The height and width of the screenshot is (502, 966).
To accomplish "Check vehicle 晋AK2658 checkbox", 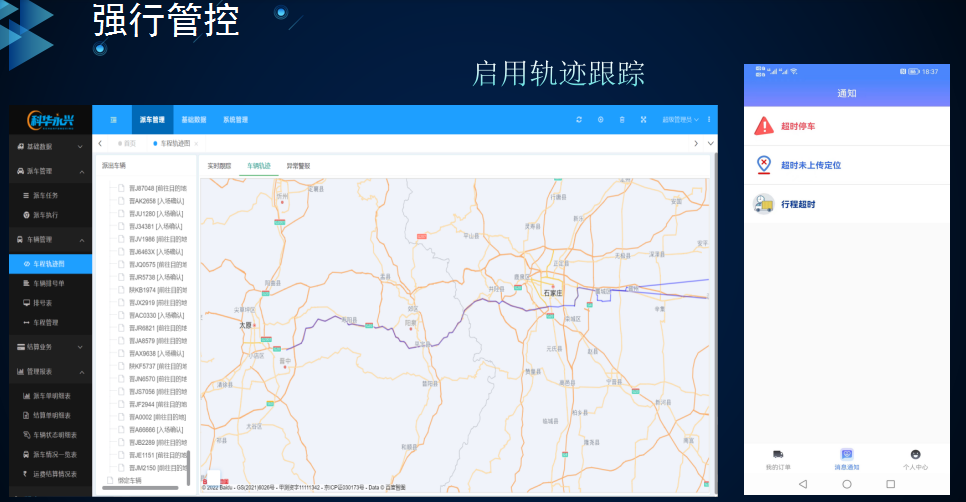I will 121,201.
